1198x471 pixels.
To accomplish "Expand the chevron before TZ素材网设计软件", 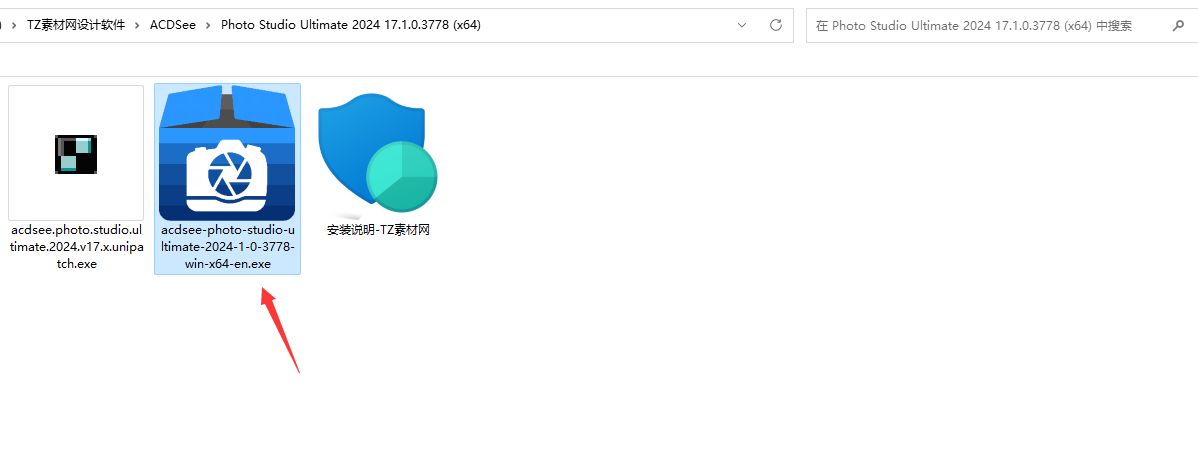I will 15,25.
